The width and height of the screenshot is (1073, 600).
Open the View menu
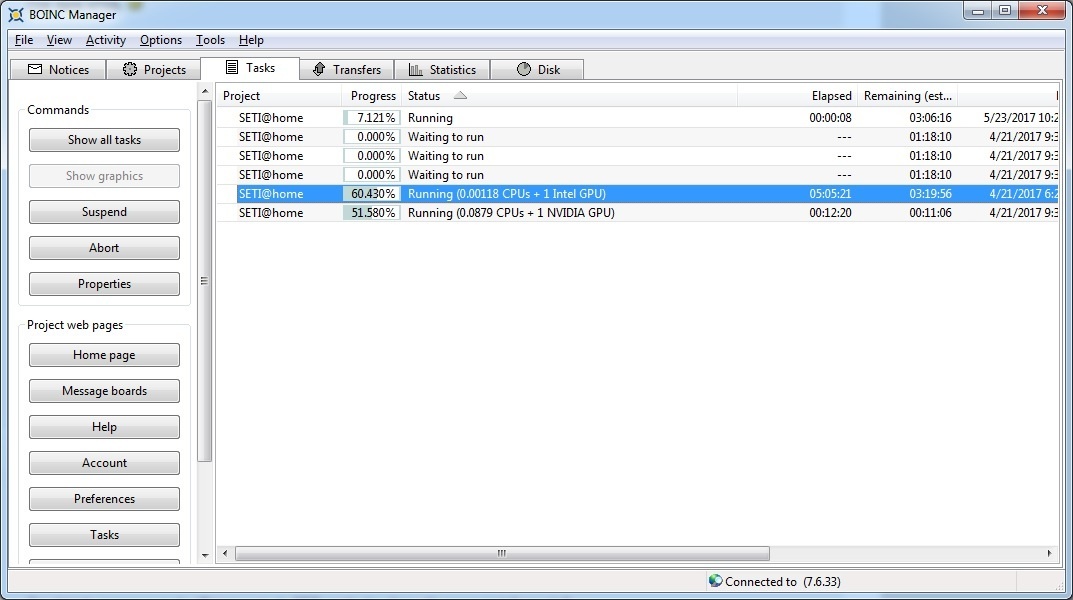coord(59,40)
